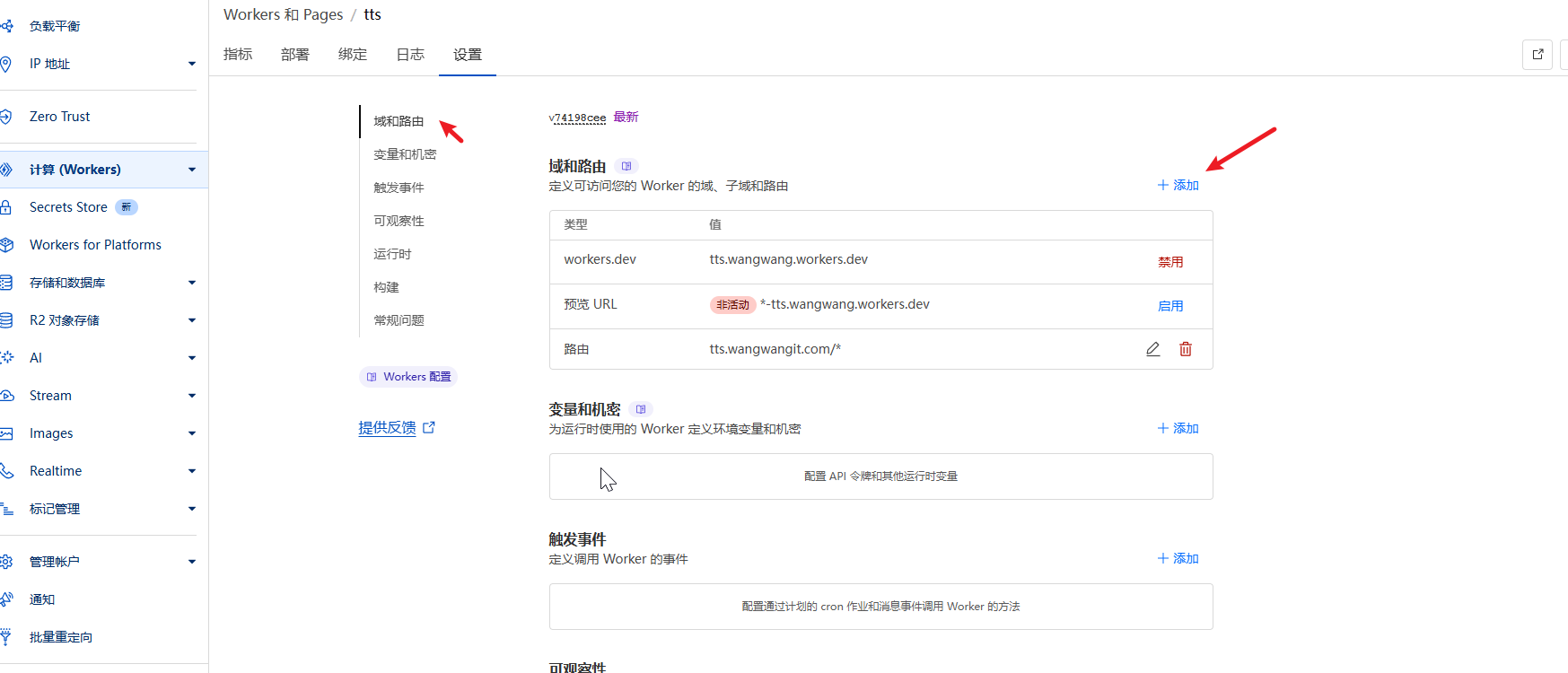Expand the R2 对象存储 sidebar menu
This screenshot has width=1568, height=673.
coord(191,320)
